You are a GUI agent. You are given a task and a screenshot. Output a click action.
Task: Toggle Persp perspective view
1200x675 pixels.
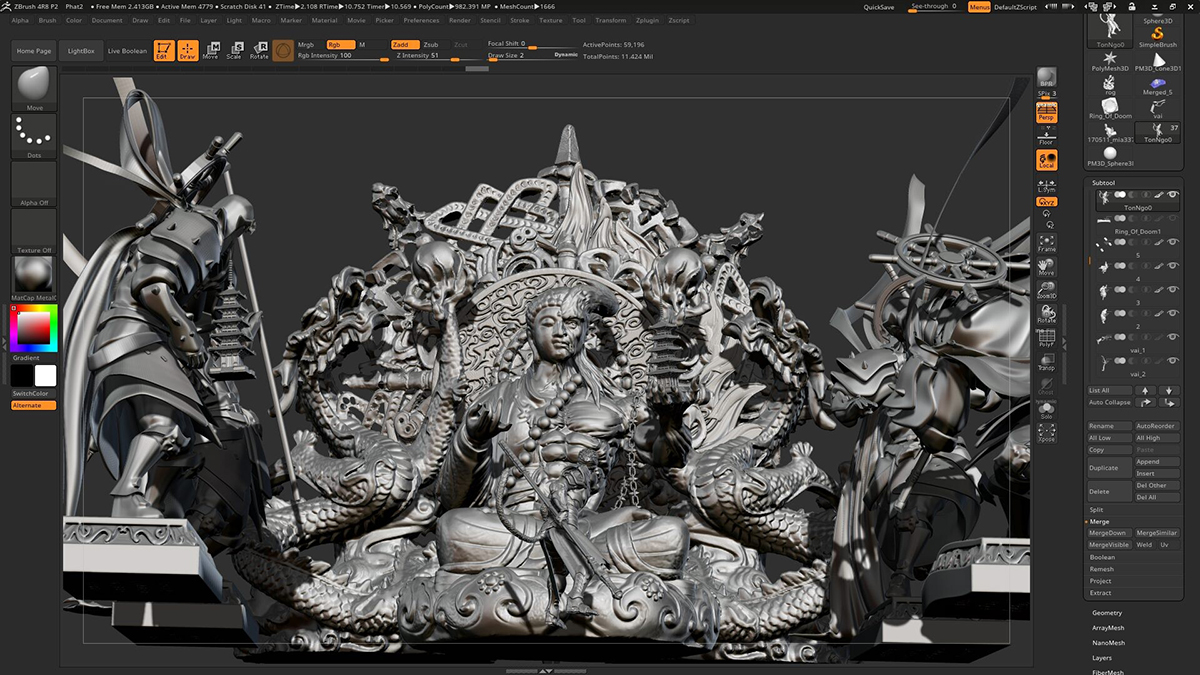(x=1046, y=113)
